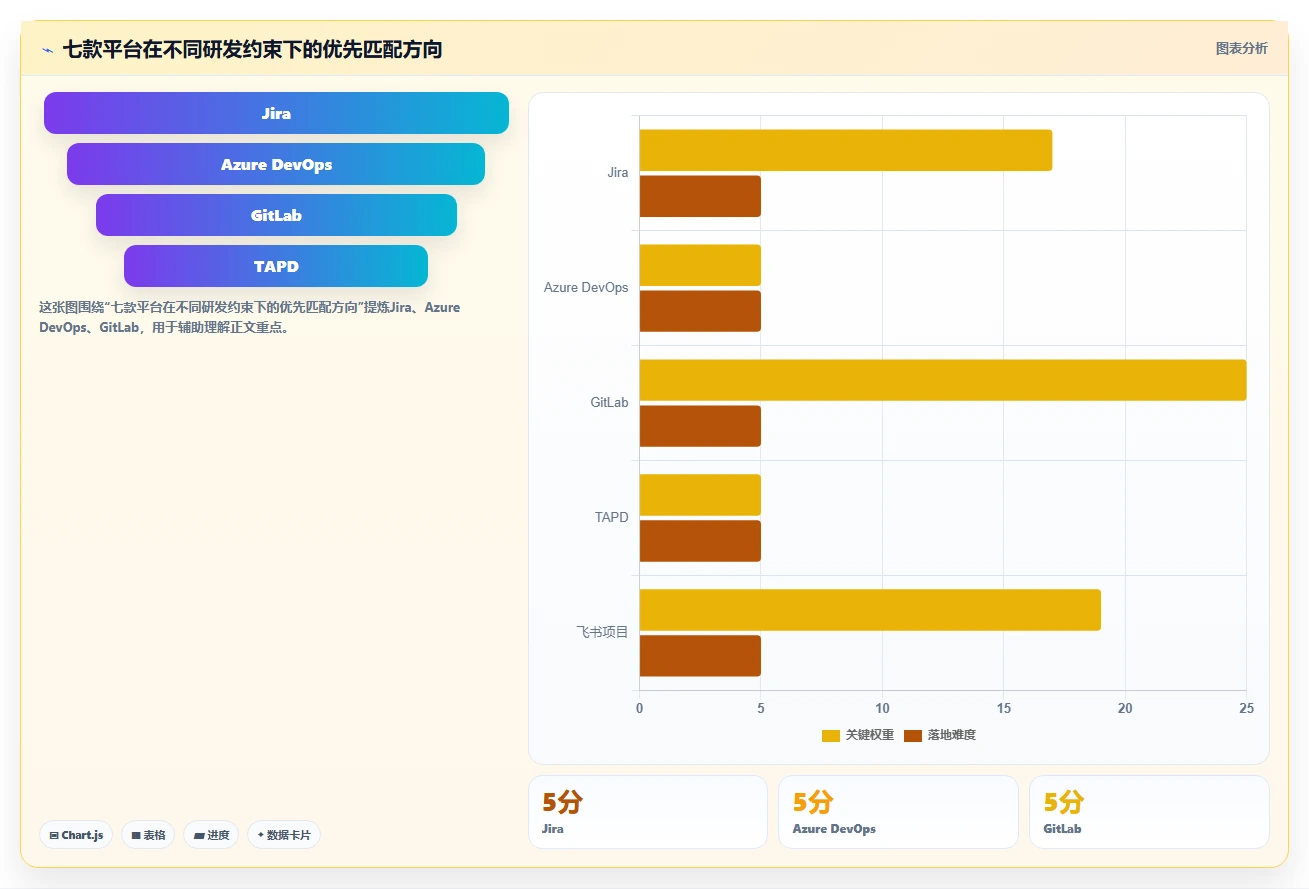Viewport: 1309px width, 889px height.
Task: Click the description paragraph under the funnel
Action: pos(250,317)
